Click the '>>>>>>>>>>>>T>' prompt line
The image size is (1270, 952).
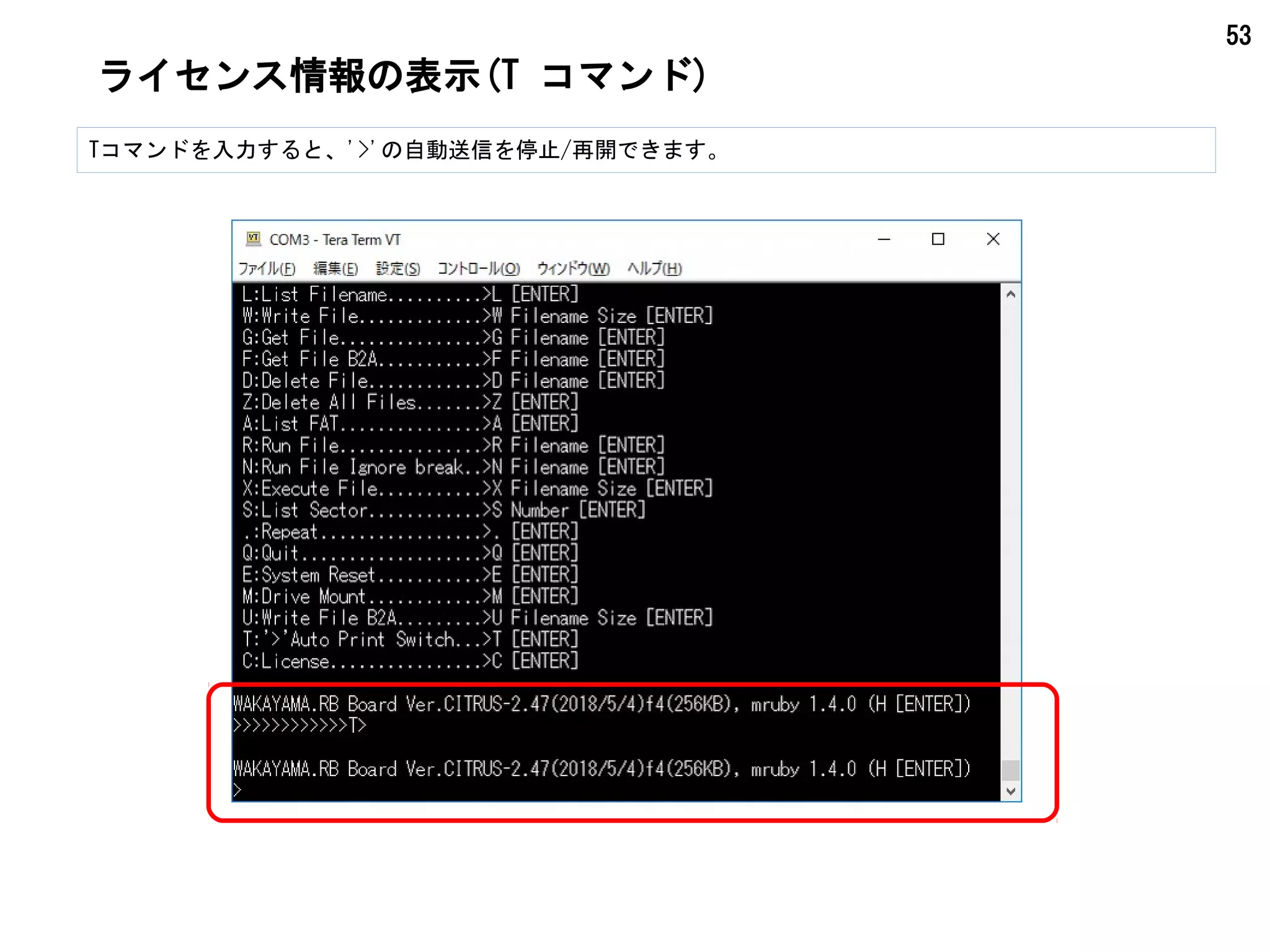click(x=300, y=725)
